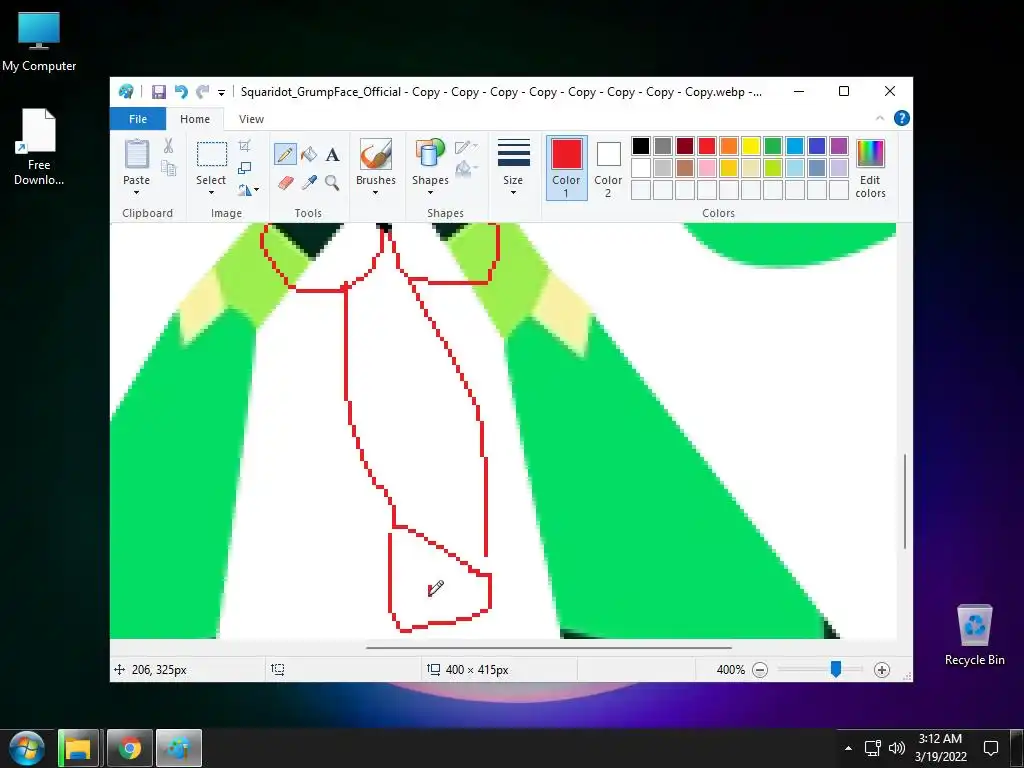Click the 400% zoom level text

tap(730, 670)
